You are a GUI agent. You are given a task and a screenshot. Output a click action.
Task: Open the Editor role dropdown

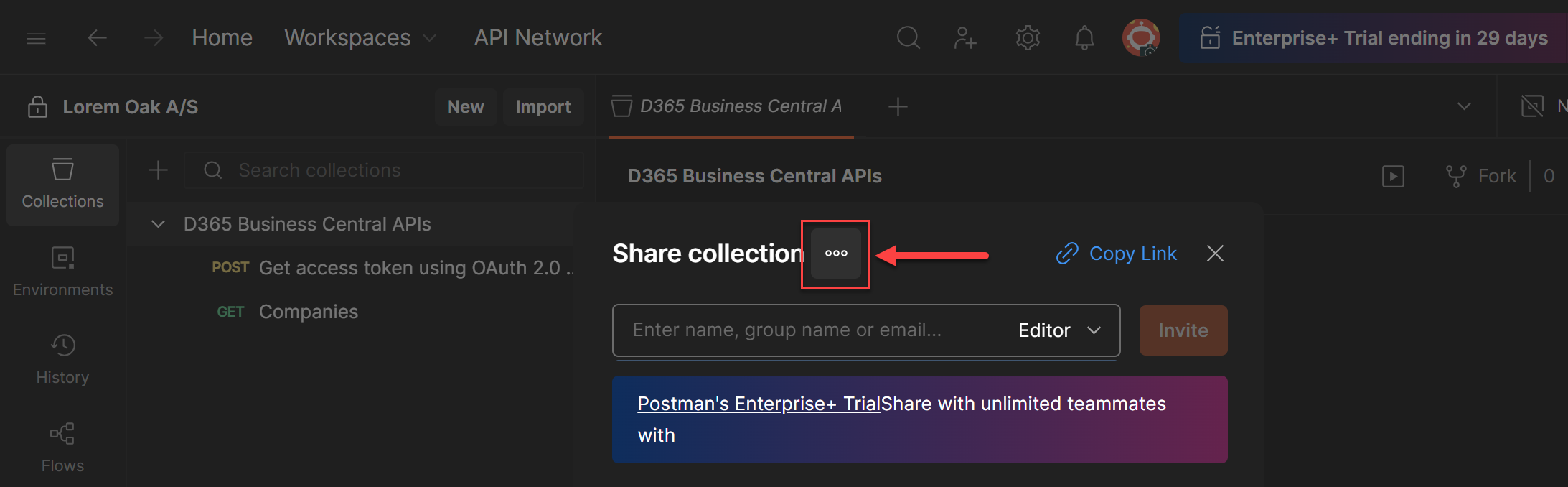1059,330
